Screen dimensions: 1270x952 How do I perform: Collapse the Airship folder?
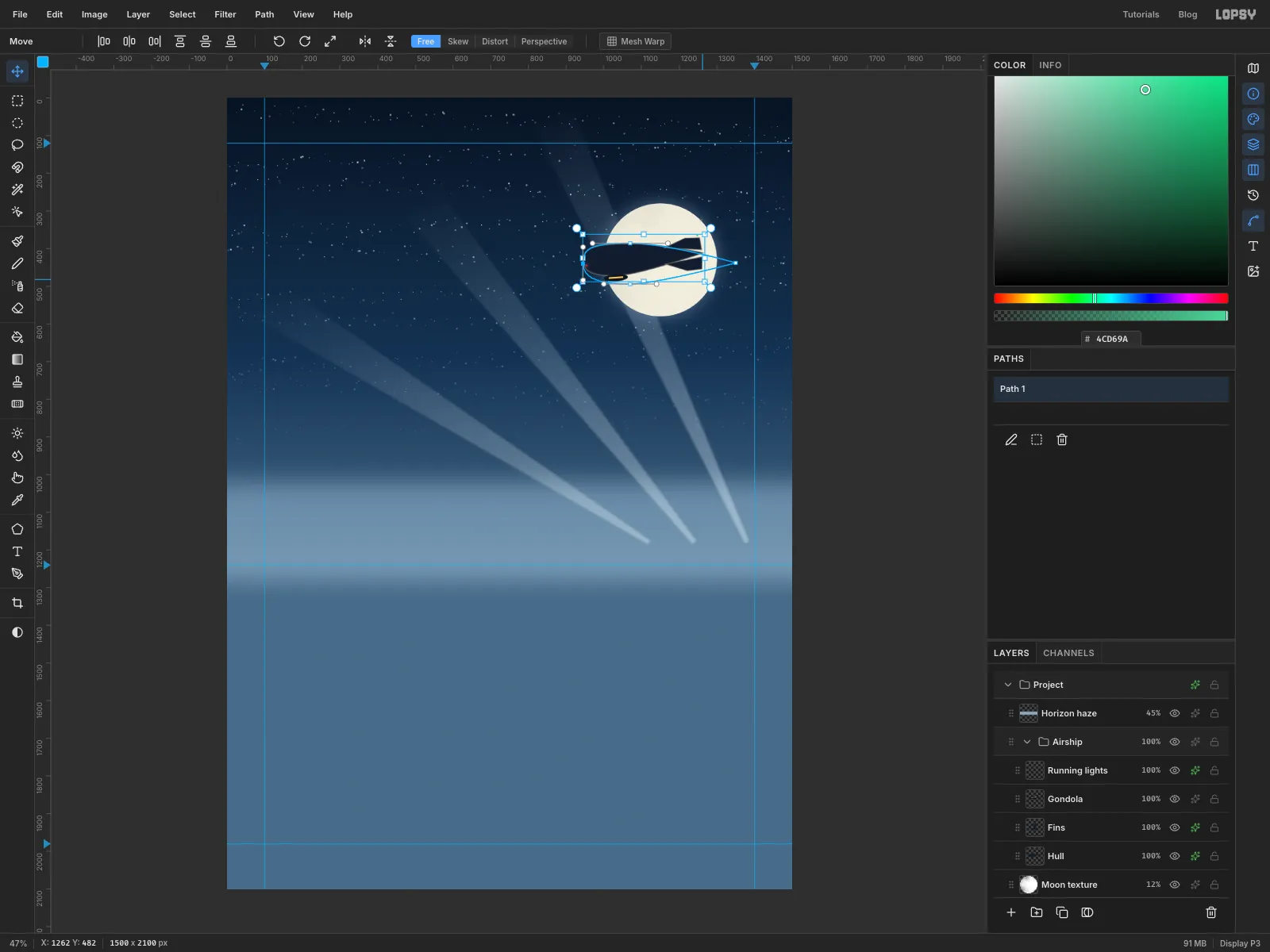[x=1027, y=742]
